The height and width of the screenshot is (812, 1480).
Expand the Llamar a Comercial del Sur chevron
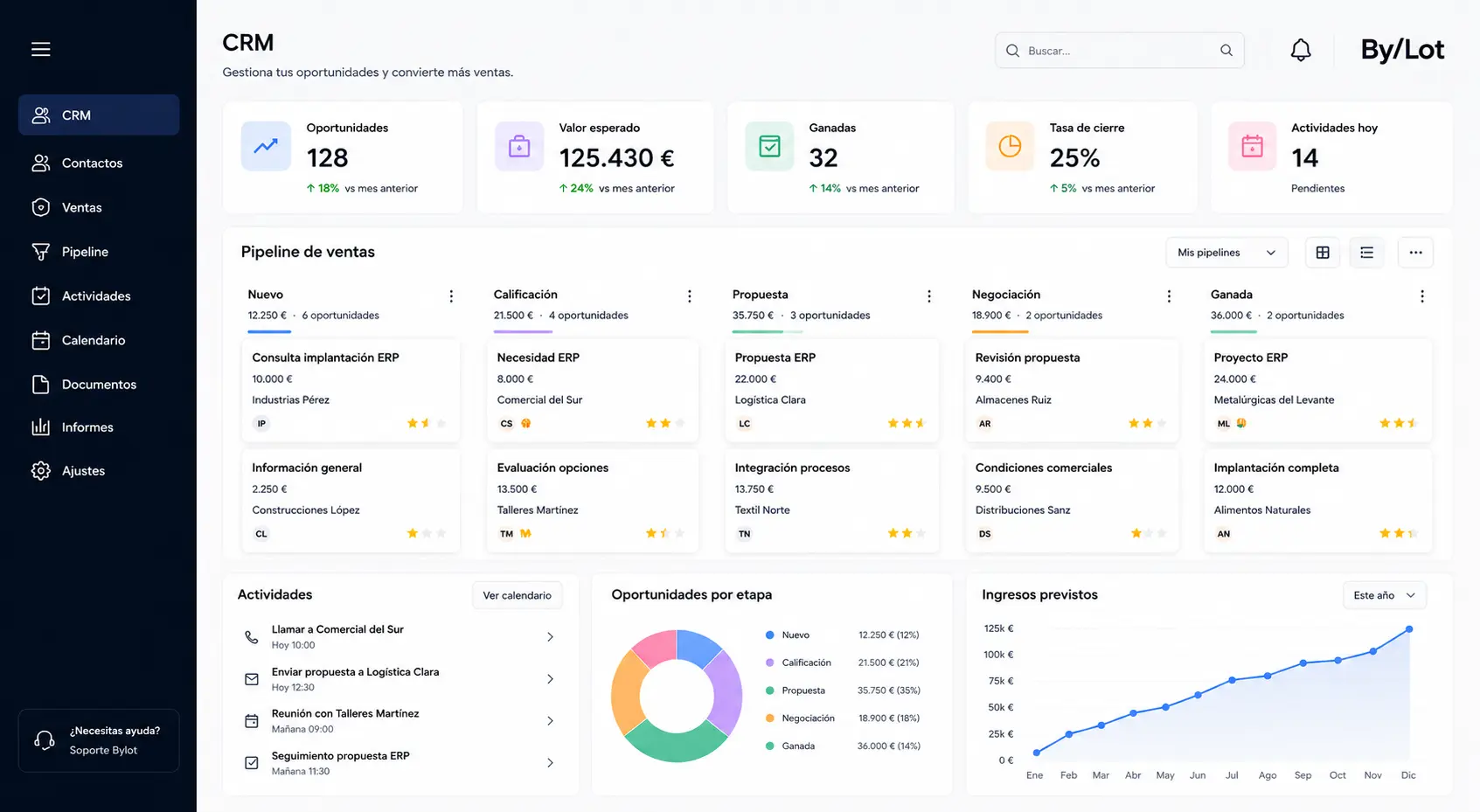[550, 637]
